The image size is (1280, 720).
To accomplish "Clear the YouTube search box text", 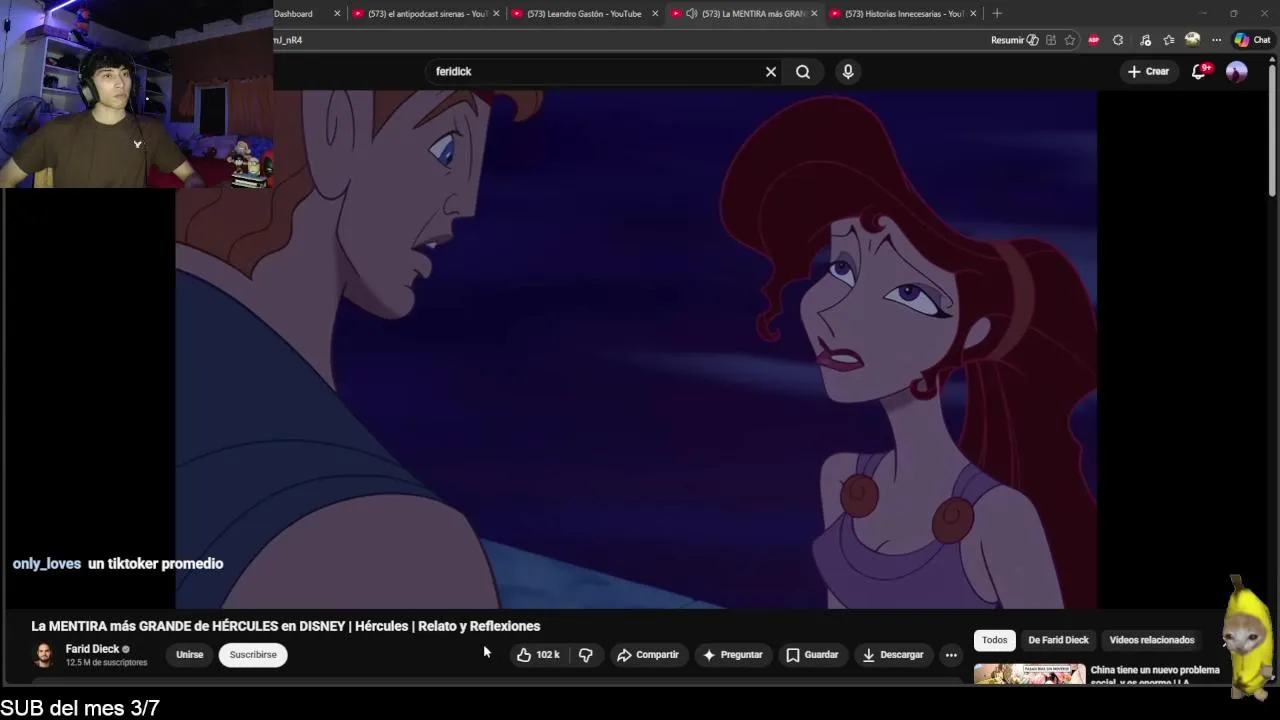I will coord(771,72).
